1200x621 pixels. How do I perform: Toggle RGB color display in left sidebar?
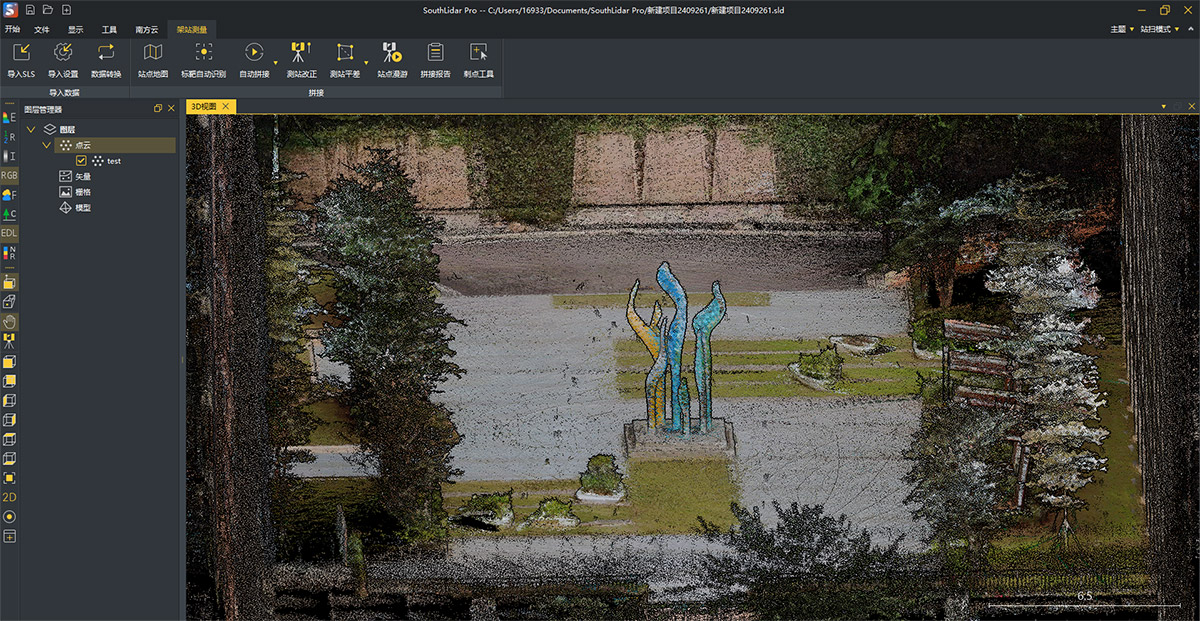[x=10, y=175]
